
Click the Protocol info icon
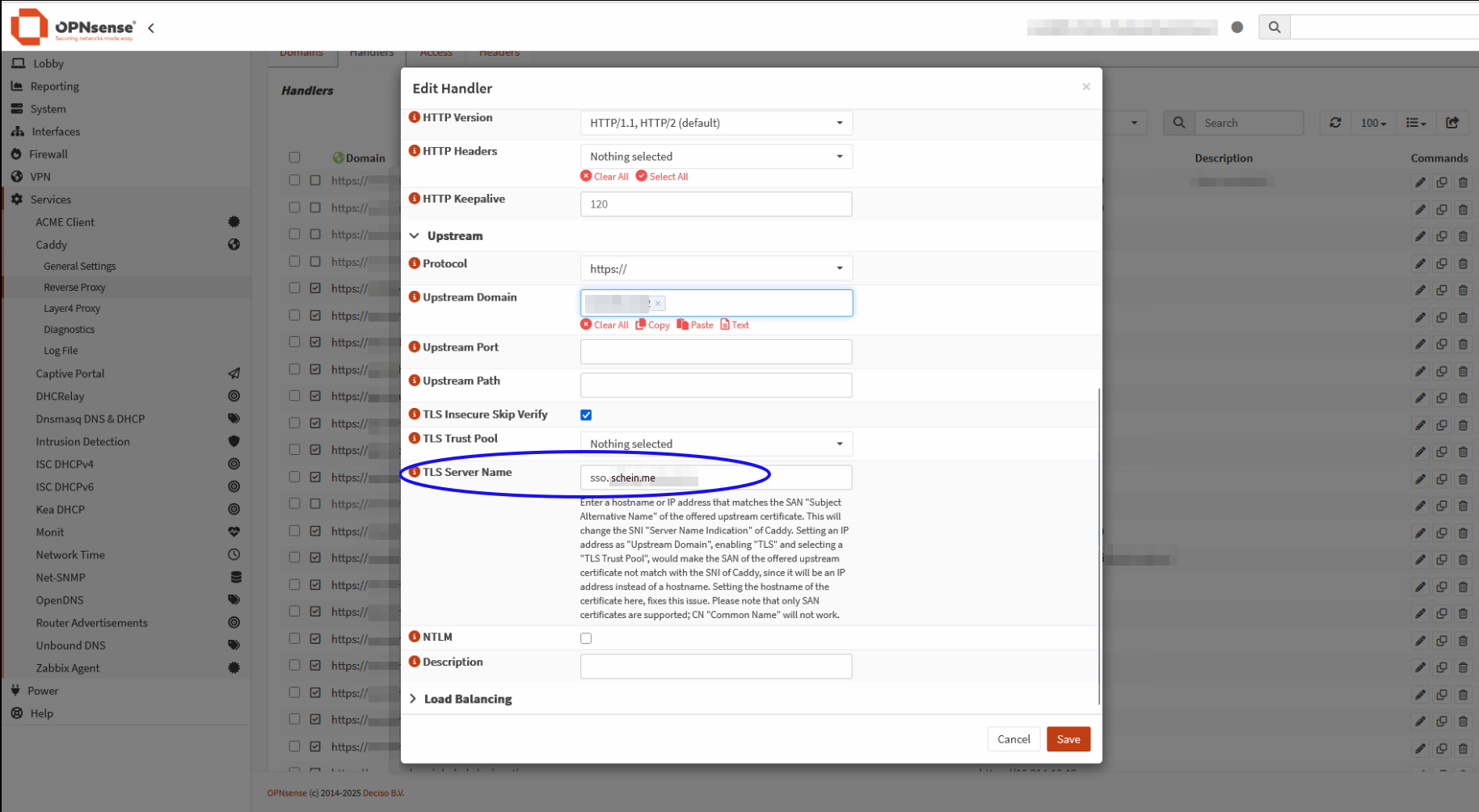tap(414, 263)
